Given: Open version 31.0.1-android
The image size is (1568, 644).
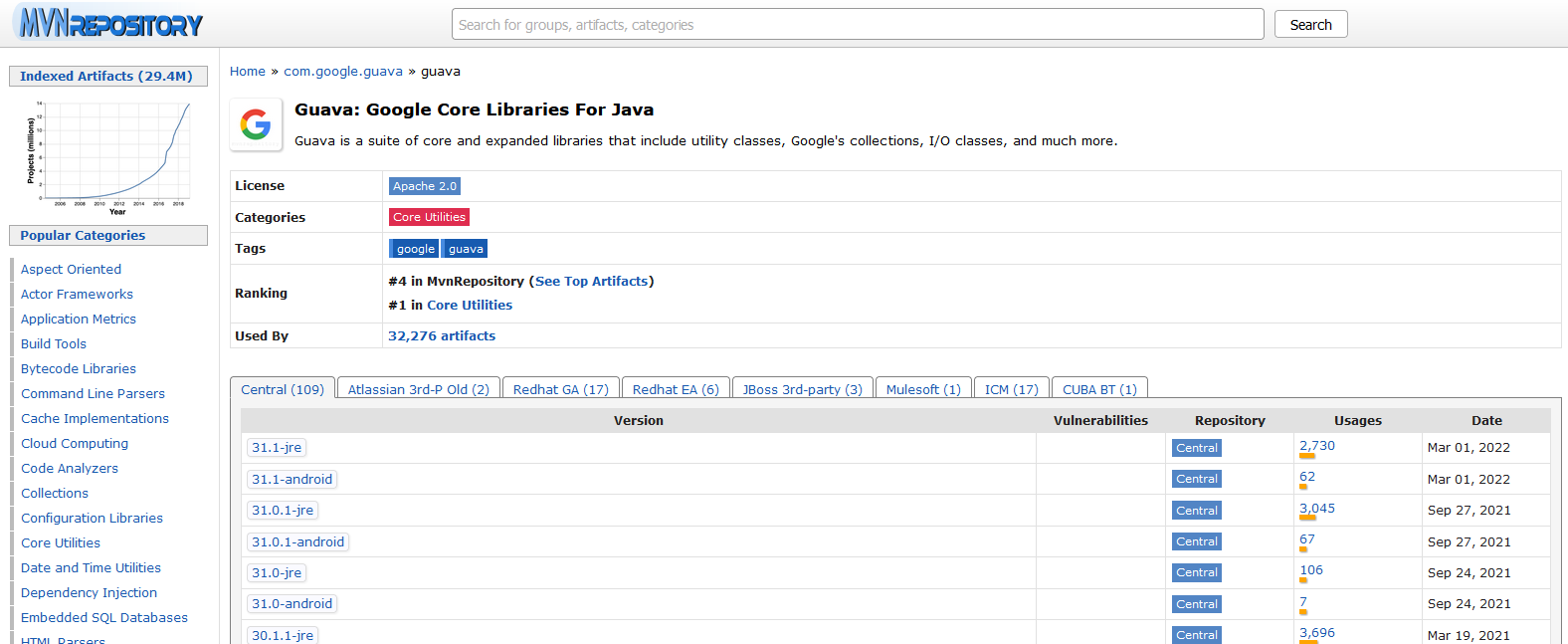Looking at the screenshot, I should (x=297, y=541).
